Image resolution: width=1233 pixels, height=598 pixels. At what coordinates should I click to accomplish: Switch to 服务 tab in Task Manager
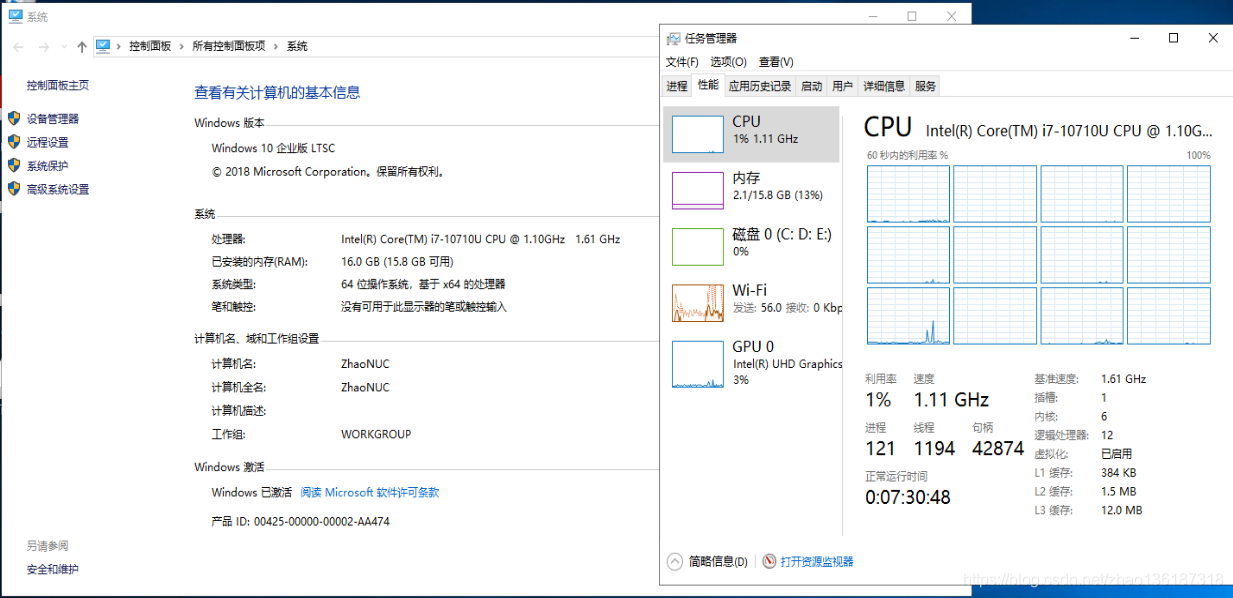[x=926, y=86]
